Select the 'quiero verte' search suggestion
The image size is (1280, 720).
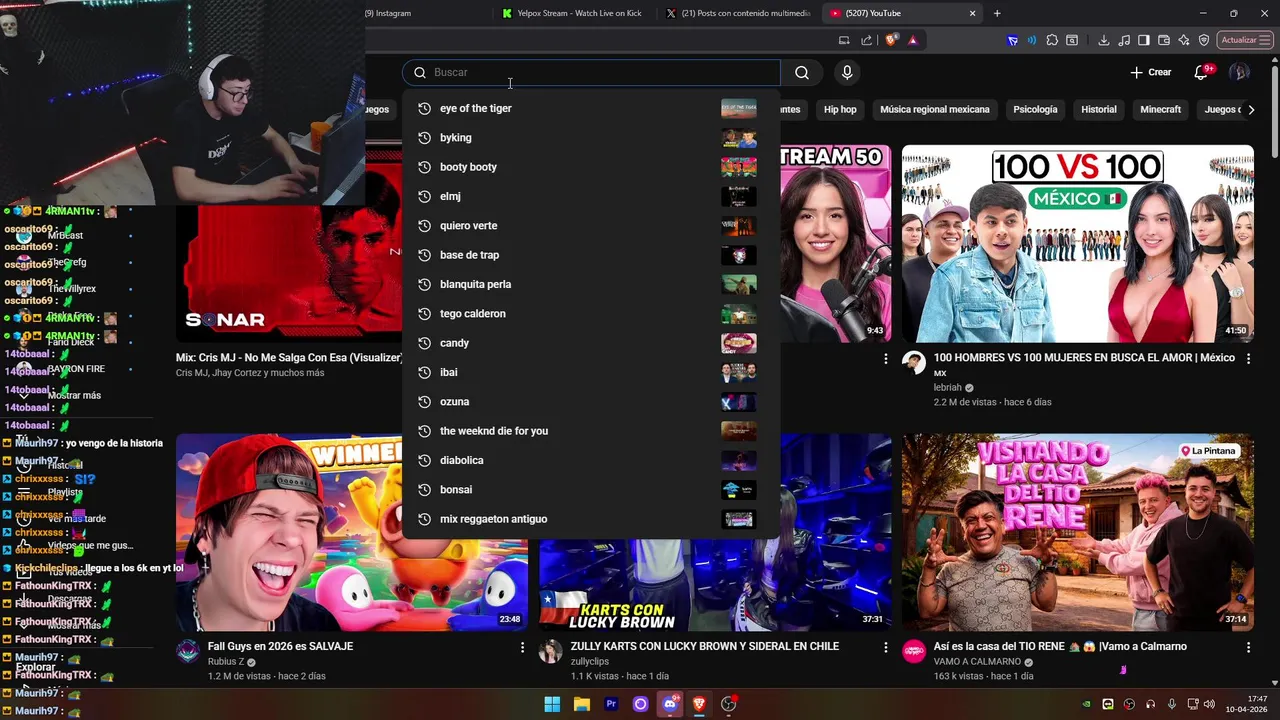591,226
